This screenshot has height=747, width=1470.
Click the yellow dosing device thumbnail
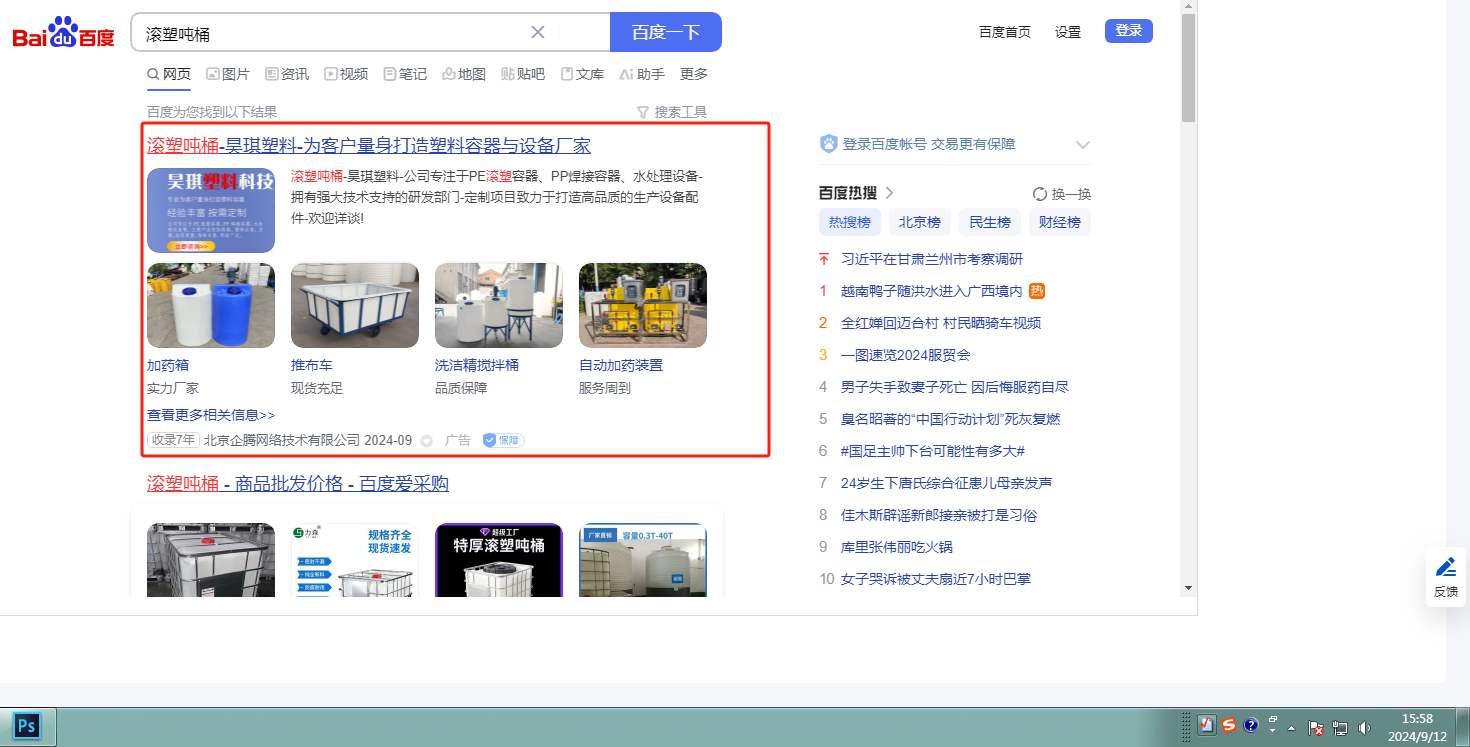(x=643, y=305)
